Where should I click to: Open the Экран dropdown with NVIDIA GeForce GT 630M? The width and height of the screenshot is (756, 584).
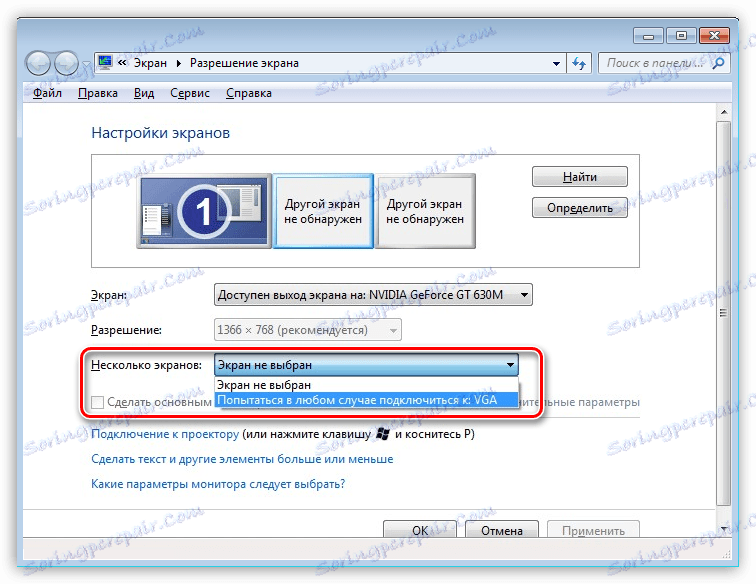(x=373, y=295)
